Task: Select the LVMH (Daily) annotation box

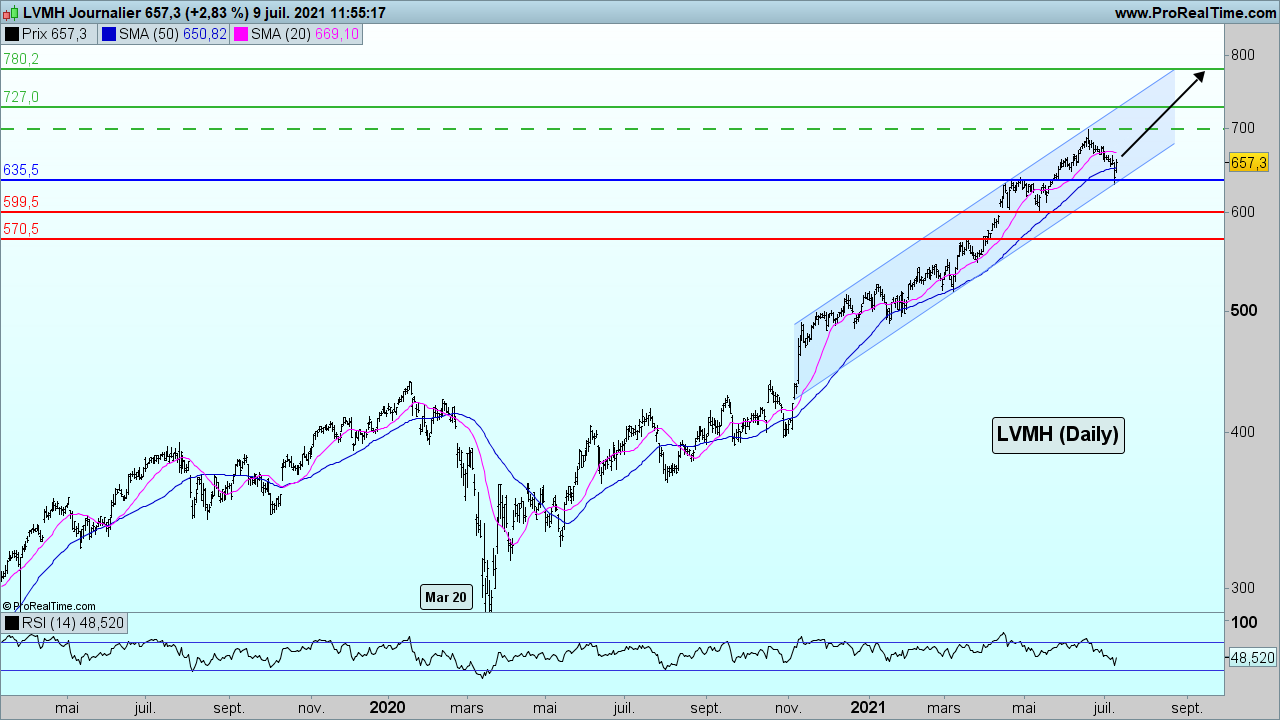Action: (1058, 435)
